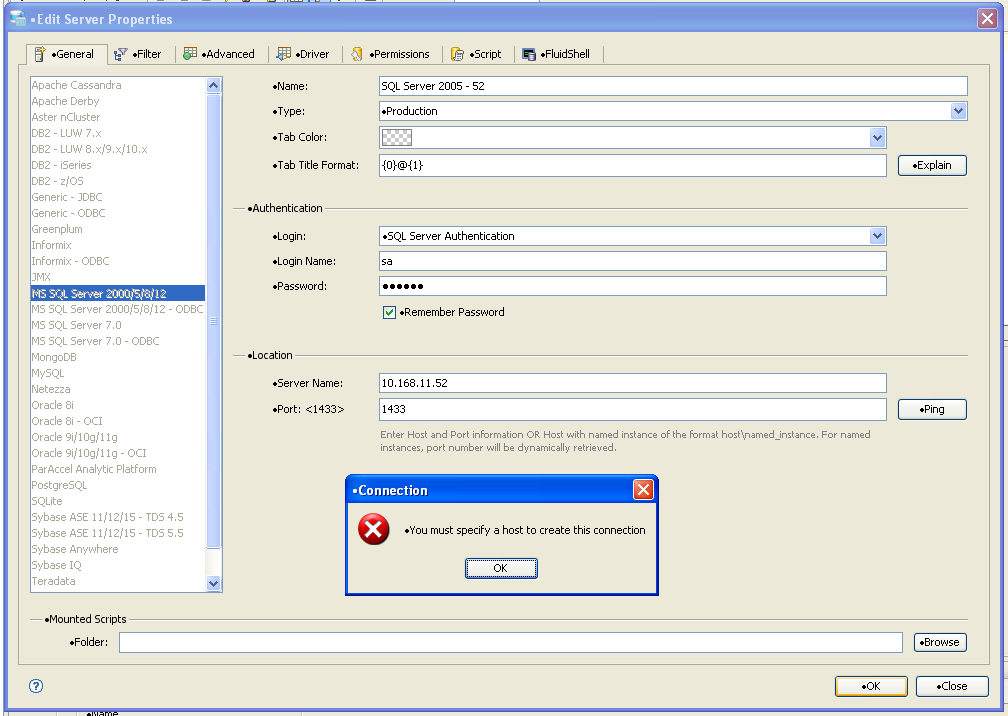Image resolution: width=1008 pixels, height=716 pixels.
Task: Open the Type dropdown
Action: coord(958,111)
